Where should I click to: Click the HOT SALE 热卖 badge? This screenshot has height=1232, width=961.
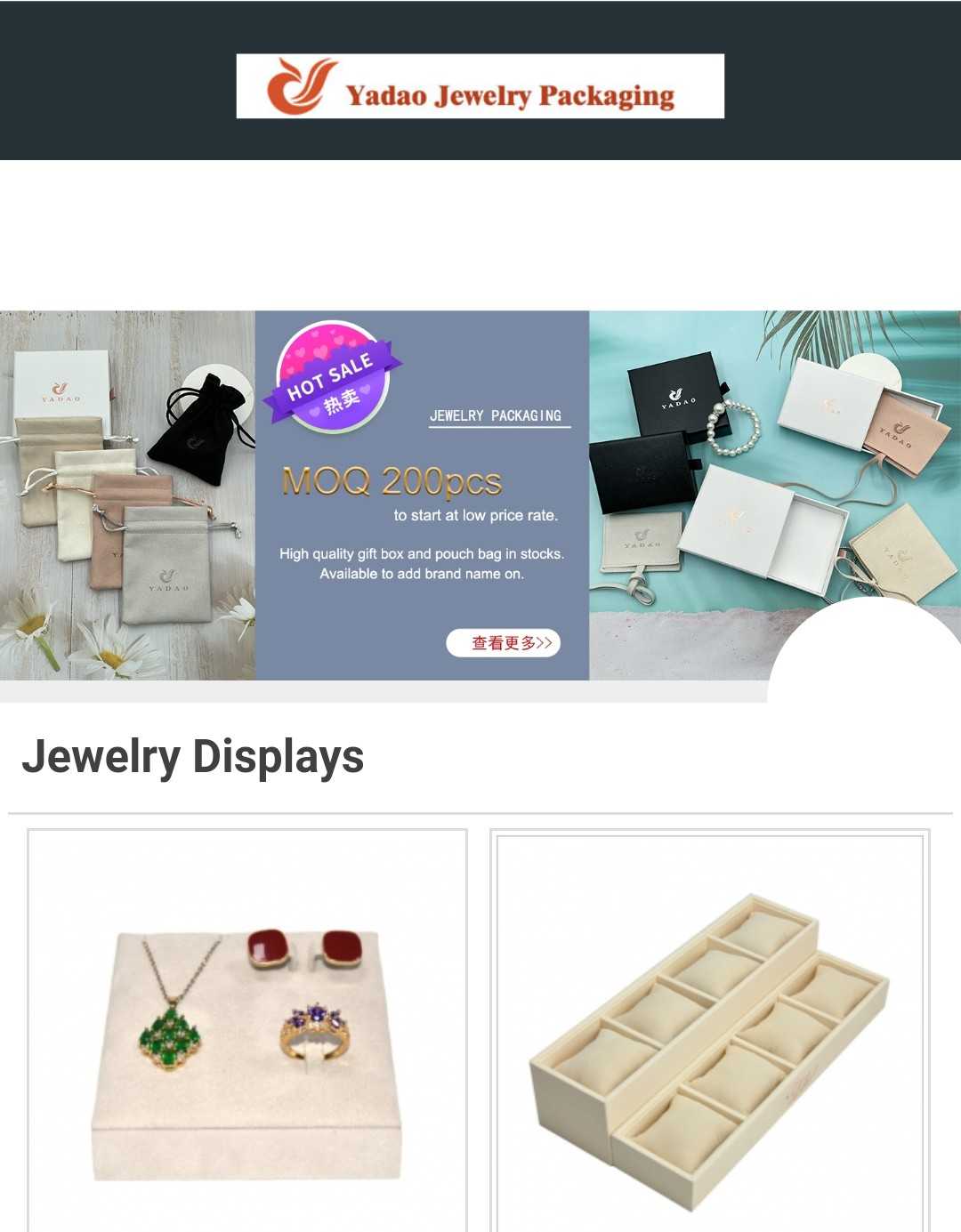[332, 378]
